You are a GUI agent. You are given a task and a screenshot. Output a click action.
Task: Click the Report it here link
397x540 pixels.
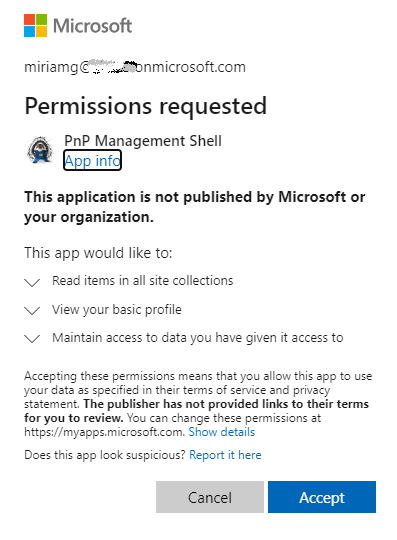(225, 455)
